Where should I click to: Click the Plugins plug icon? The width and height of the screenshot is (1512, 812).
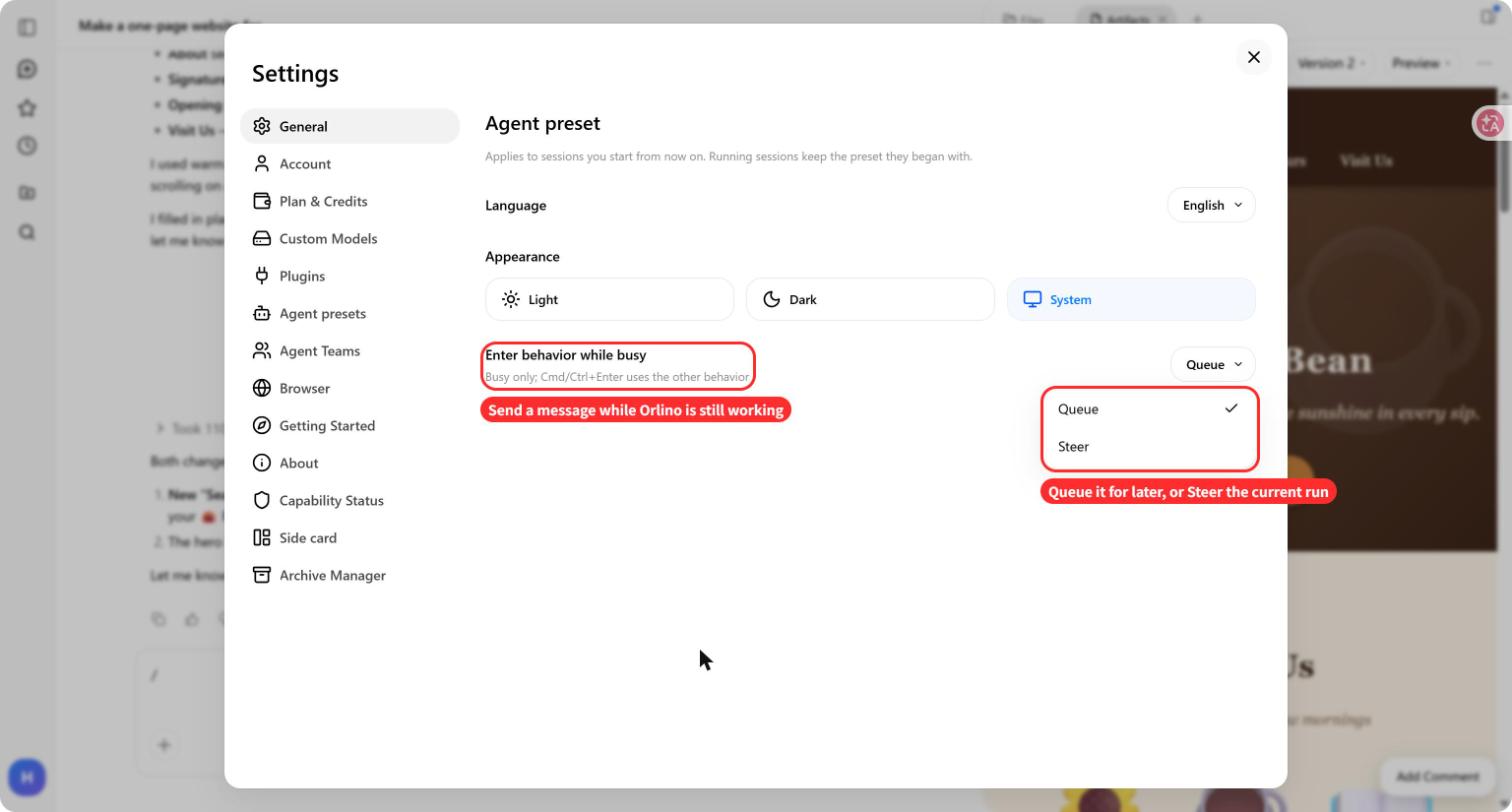point(262,275)
